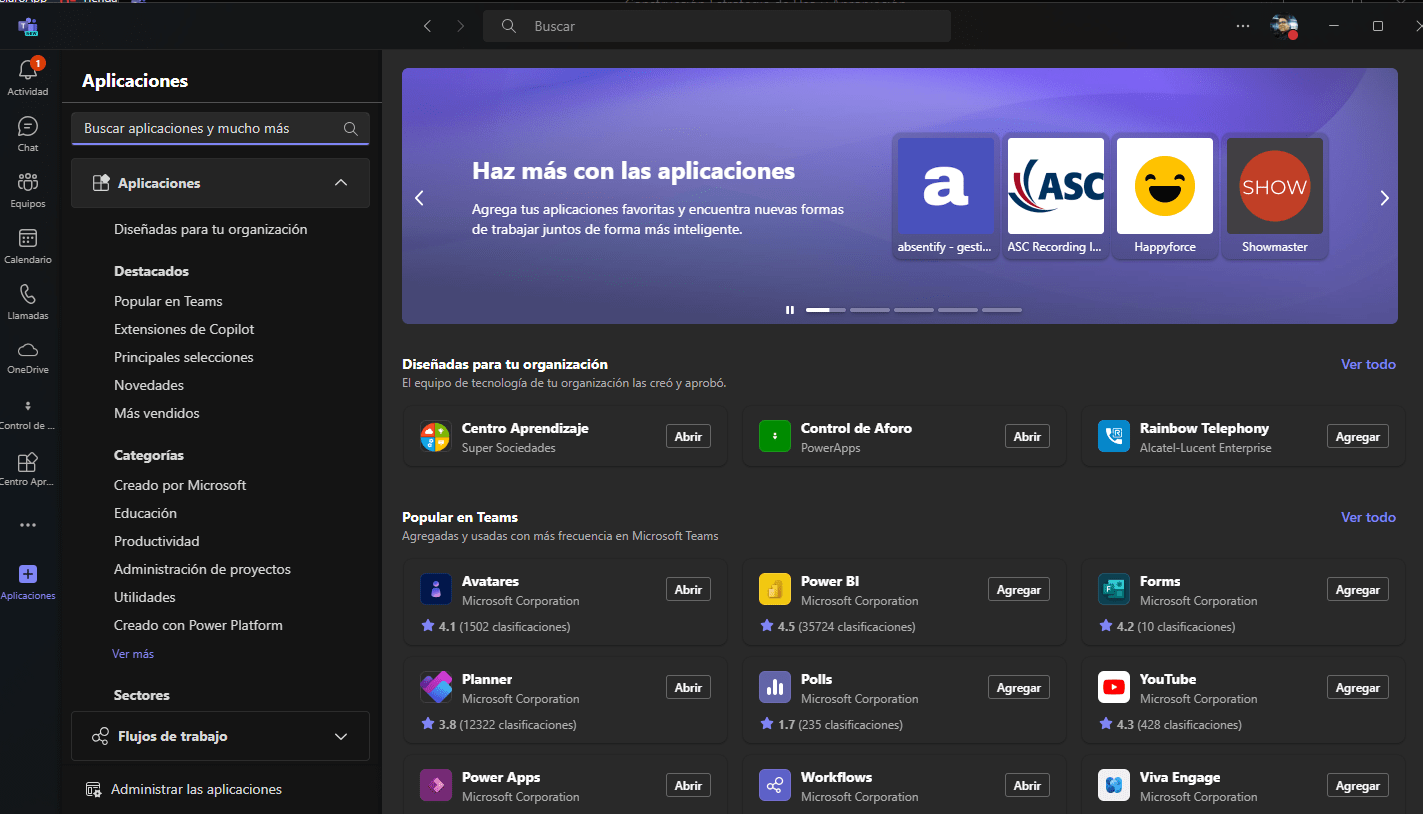Click the Forms app icon

point(1114,590)
